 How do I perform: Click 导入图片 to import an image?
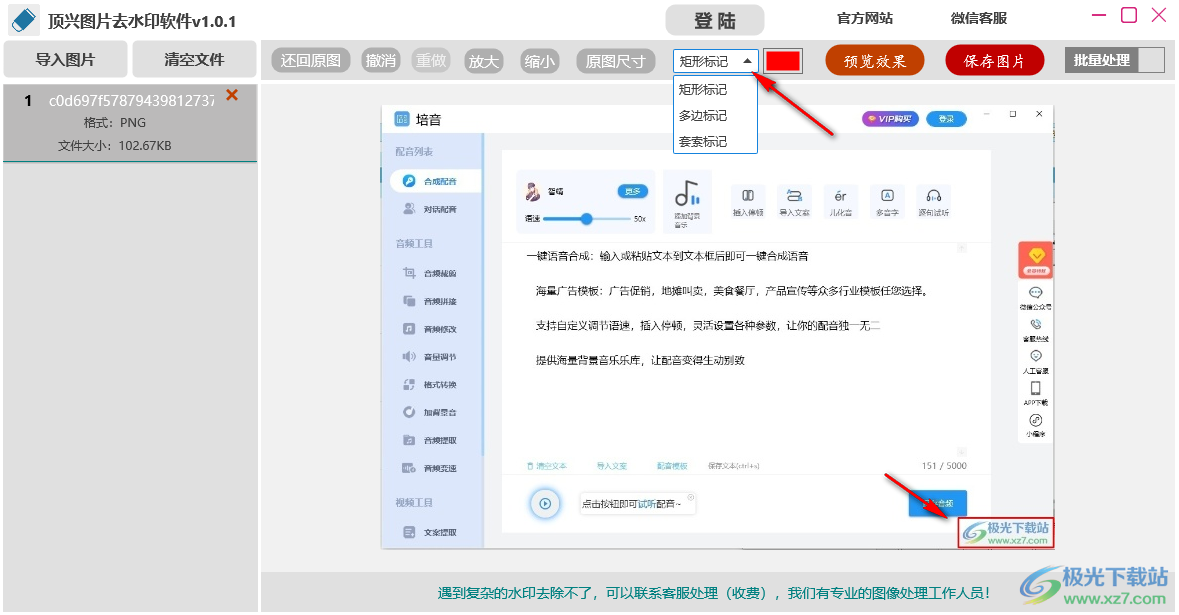[65, 59]
